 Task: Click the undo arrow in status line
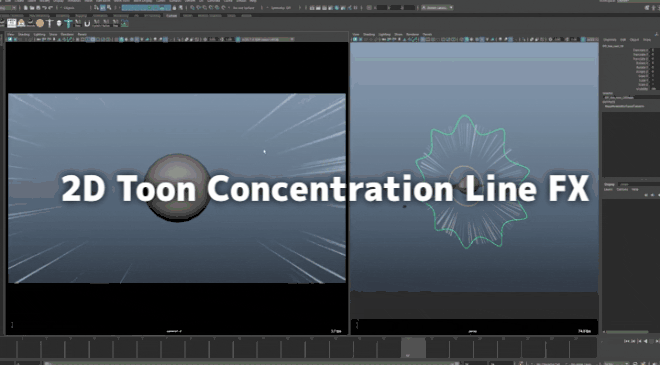44,8
